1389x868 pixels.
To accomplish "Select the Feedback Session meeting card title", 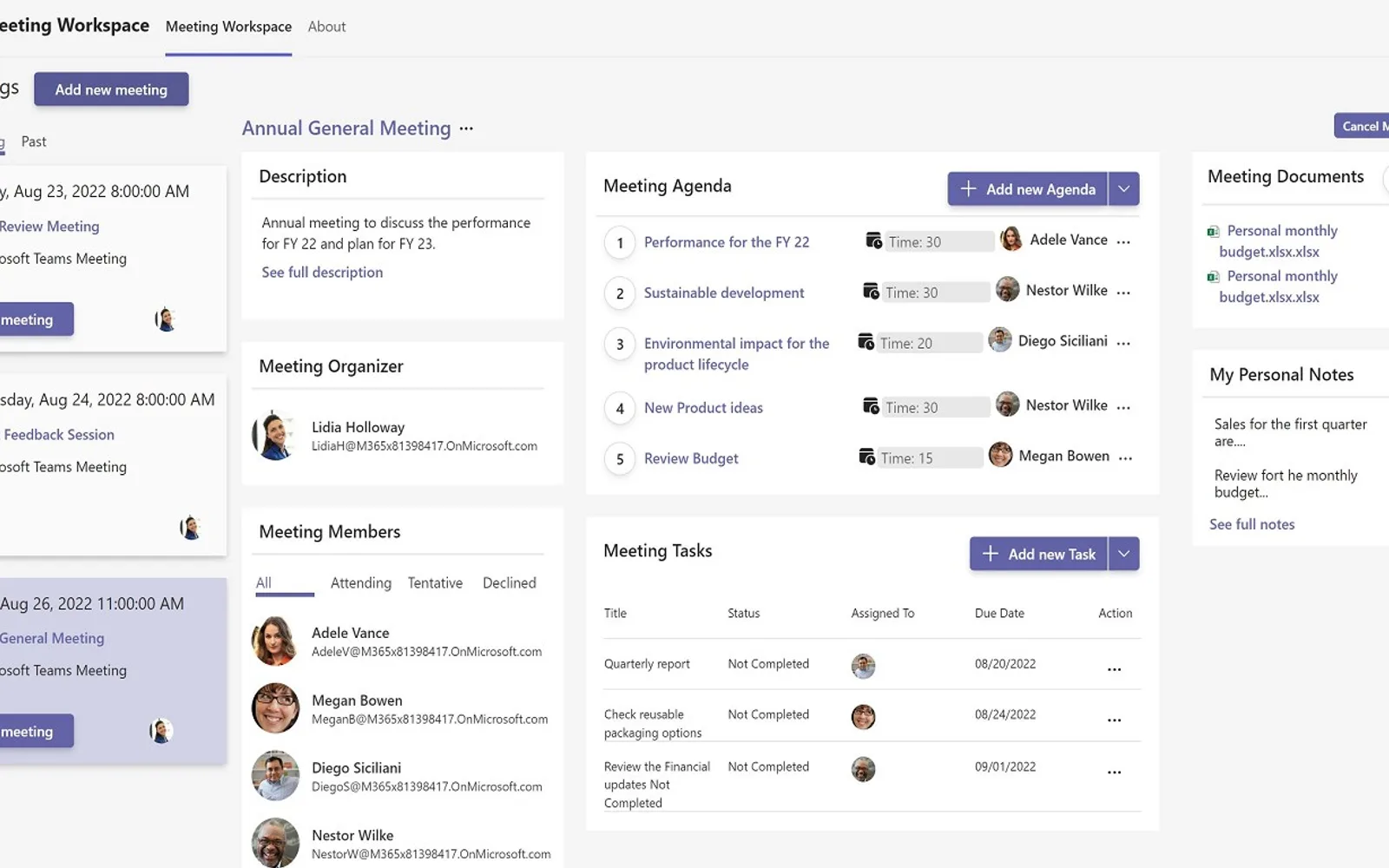I will tap(59, 435).
